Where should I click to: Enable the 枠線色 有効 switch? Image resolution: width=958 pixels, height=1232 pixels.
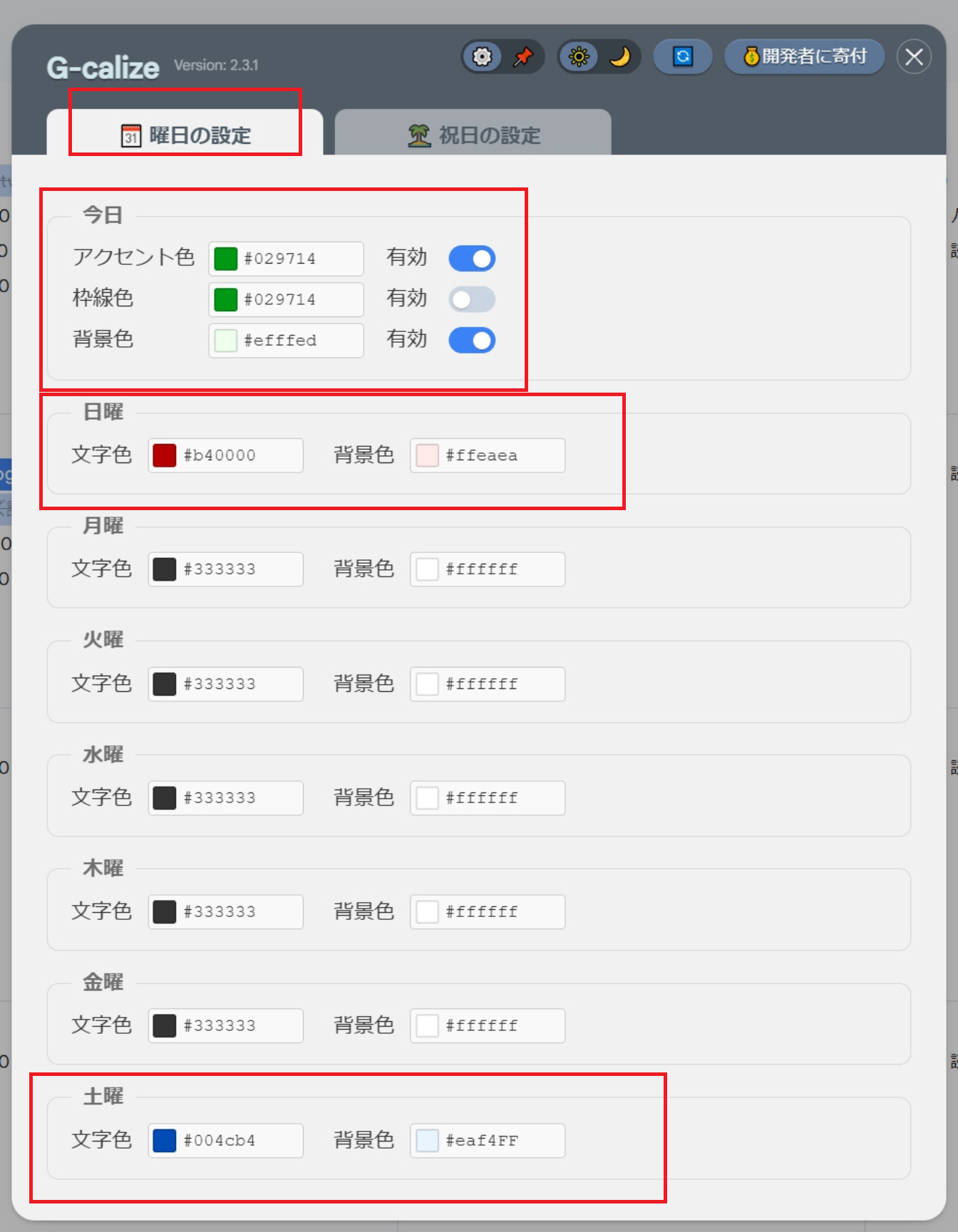pyautogui.click(x=472, y=299)
